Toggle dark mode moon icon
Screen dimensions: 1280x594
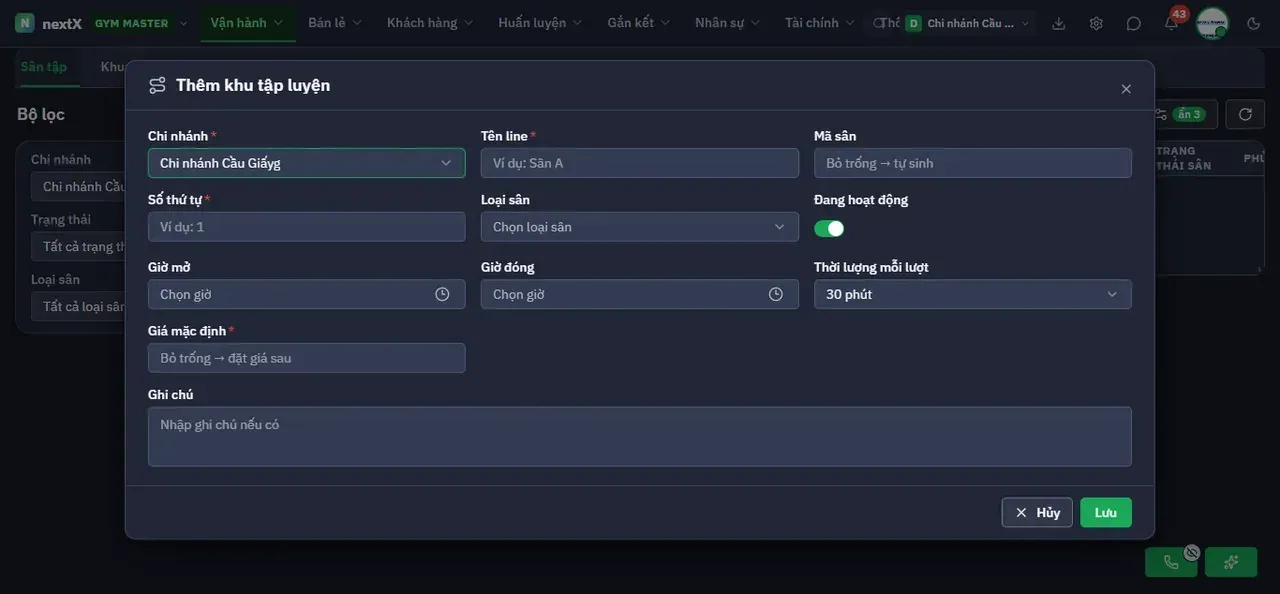pyautogui.click(x=1254, y=23)
